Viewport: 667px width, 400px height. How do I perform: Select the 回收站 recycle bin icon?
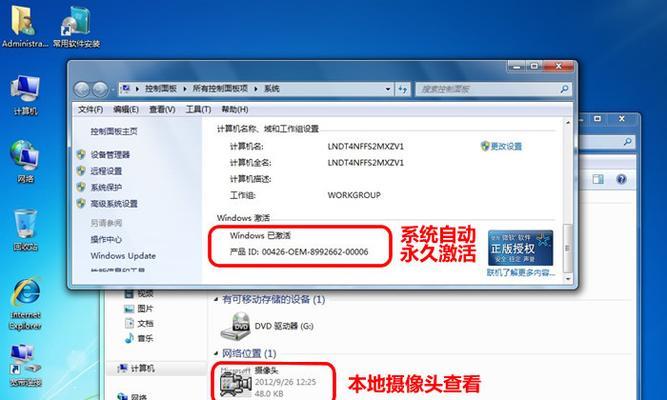click(25, 230)
